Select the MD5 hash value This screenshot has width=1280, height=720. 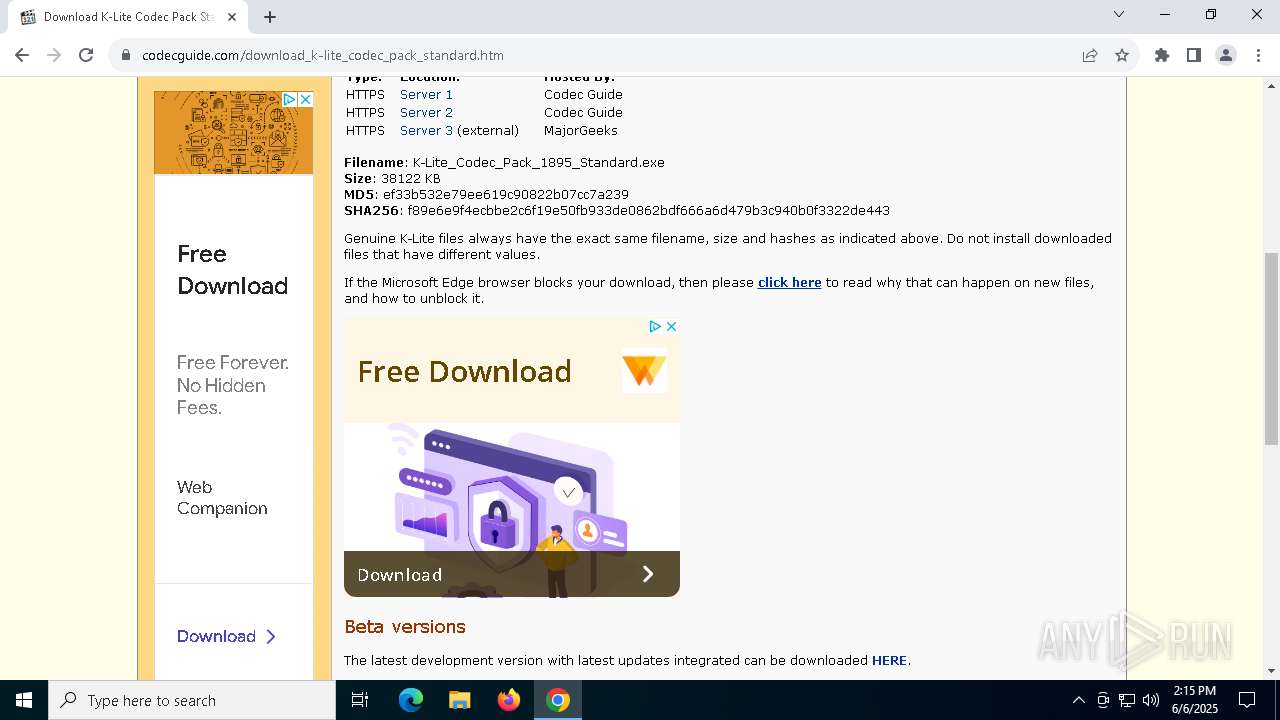(506, 194)
